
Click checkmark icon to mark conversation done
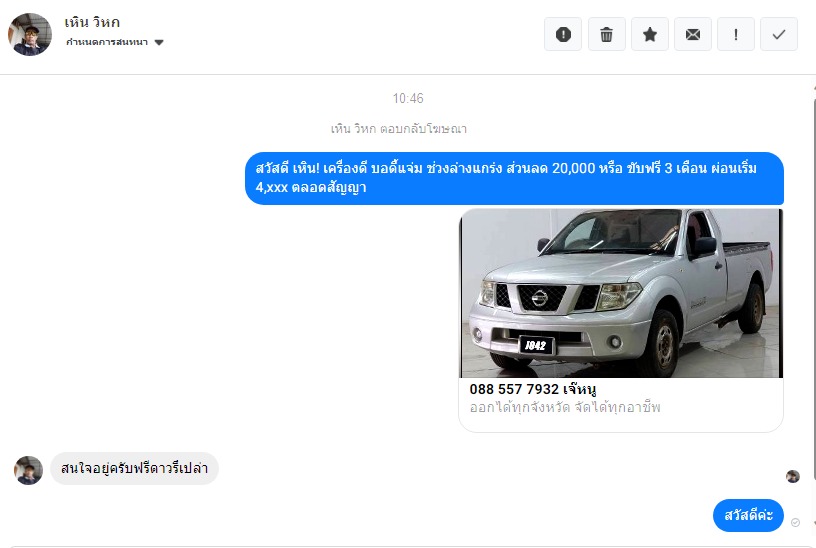click(779, 35)
